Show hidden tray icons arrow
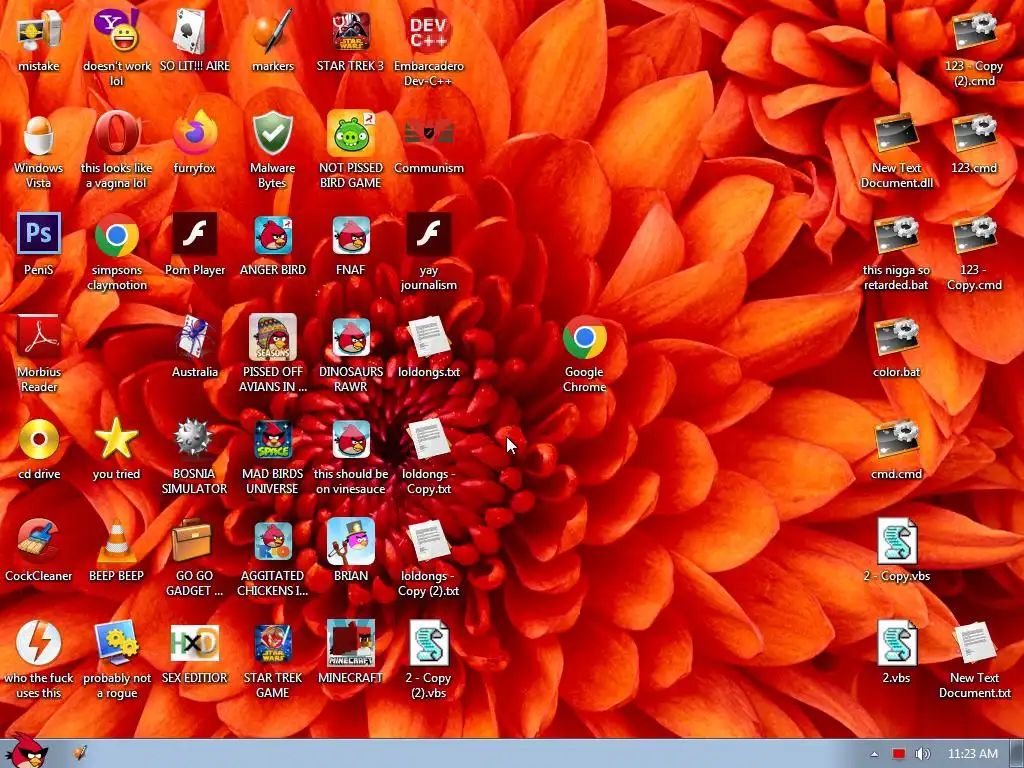The height and width of the screenshot is (768, 1024). [874, 754]
